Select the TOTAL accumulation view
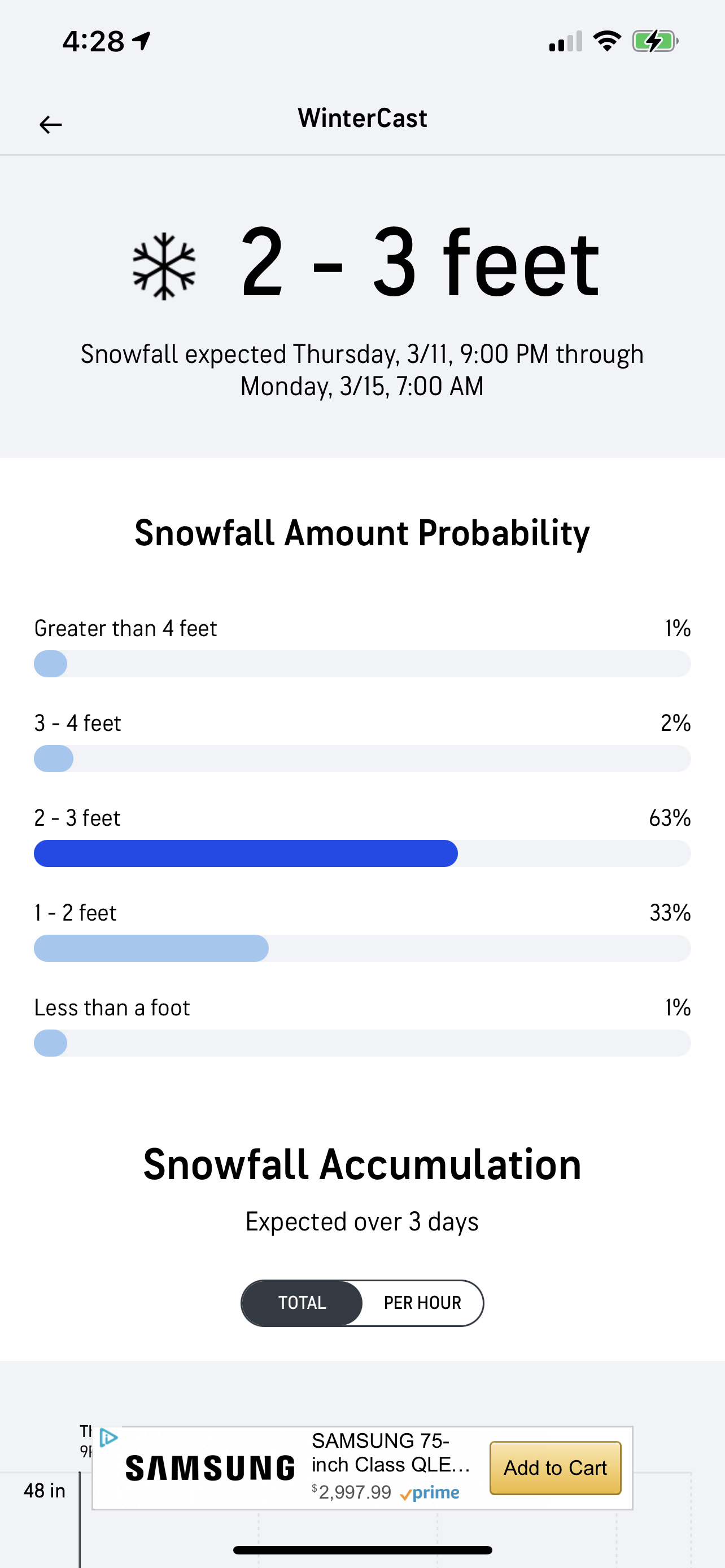This screenshot has height=1568, width=725. point(303,1303)
